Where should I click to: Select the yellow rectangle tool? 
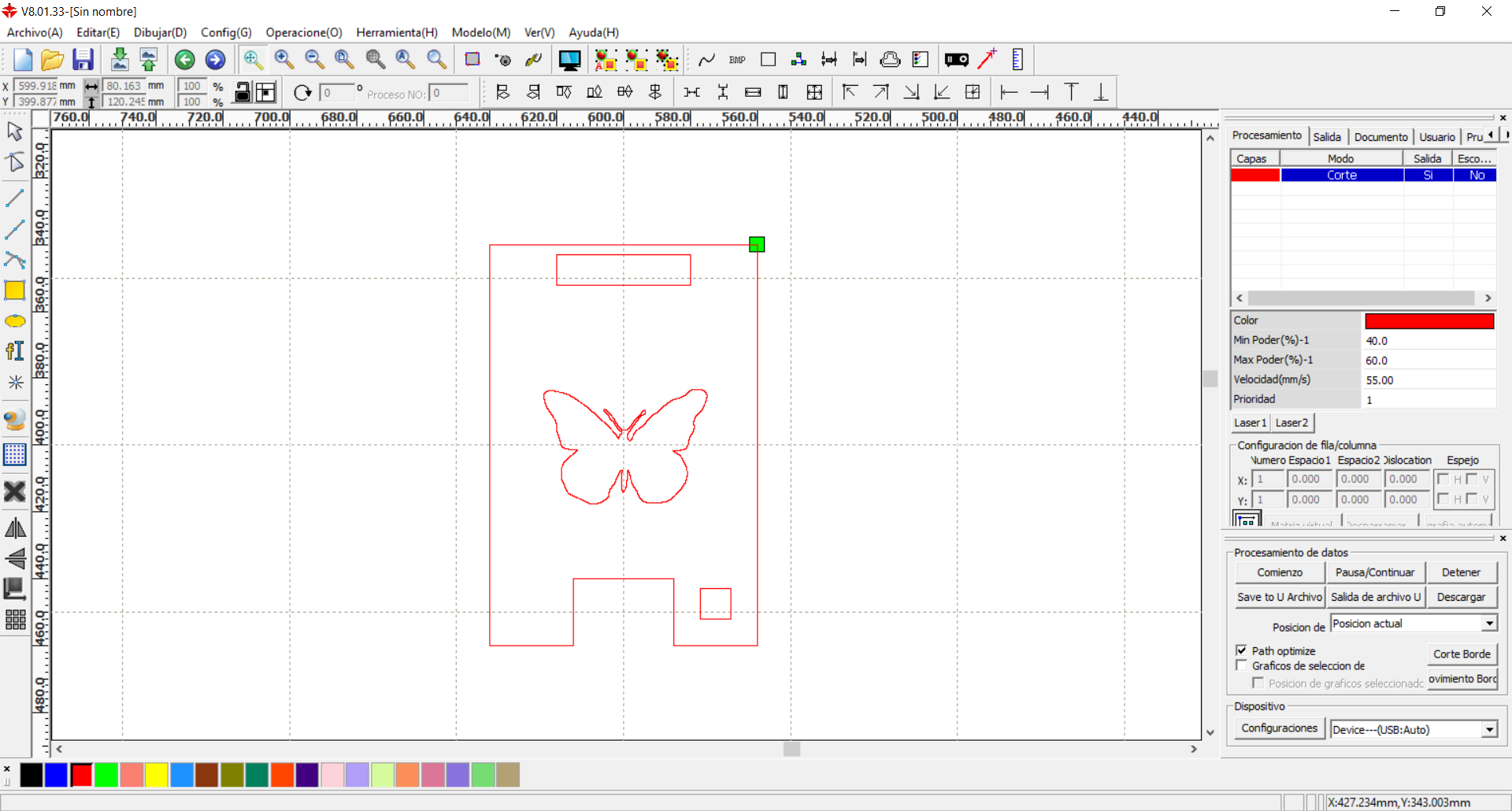pyautogui.click(x=15, y=291)
